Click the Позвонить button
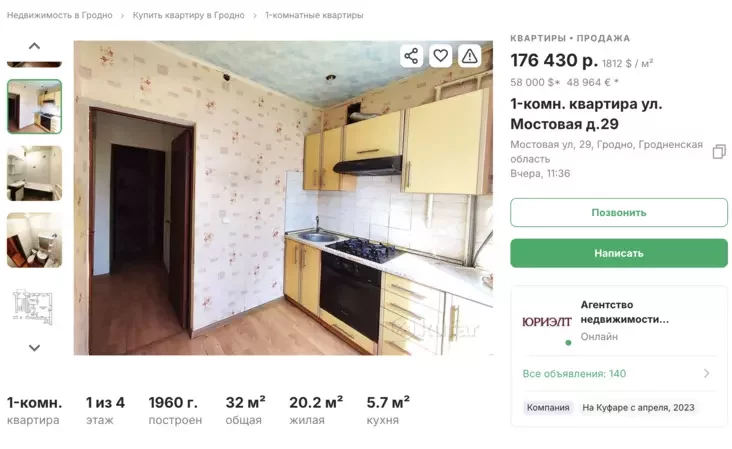The width and height of the screenshot is (732, 449). 619,212
